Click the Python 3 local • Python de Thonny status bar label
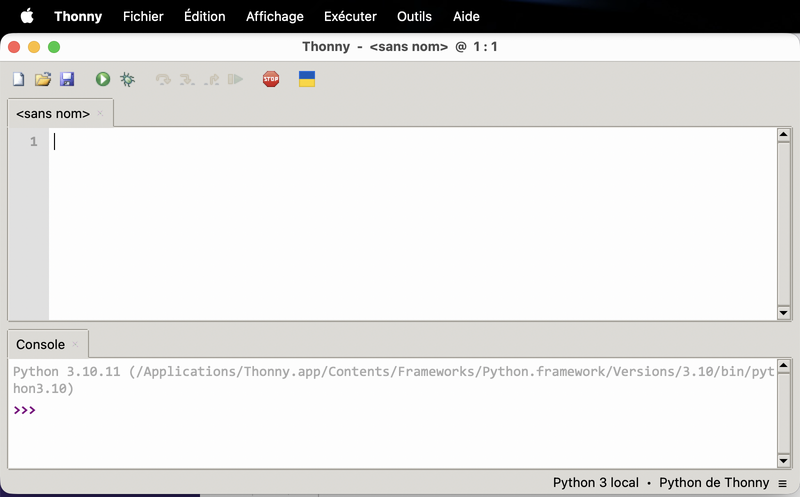Viewport: 800px width, 497px height. tap(661, 483)
